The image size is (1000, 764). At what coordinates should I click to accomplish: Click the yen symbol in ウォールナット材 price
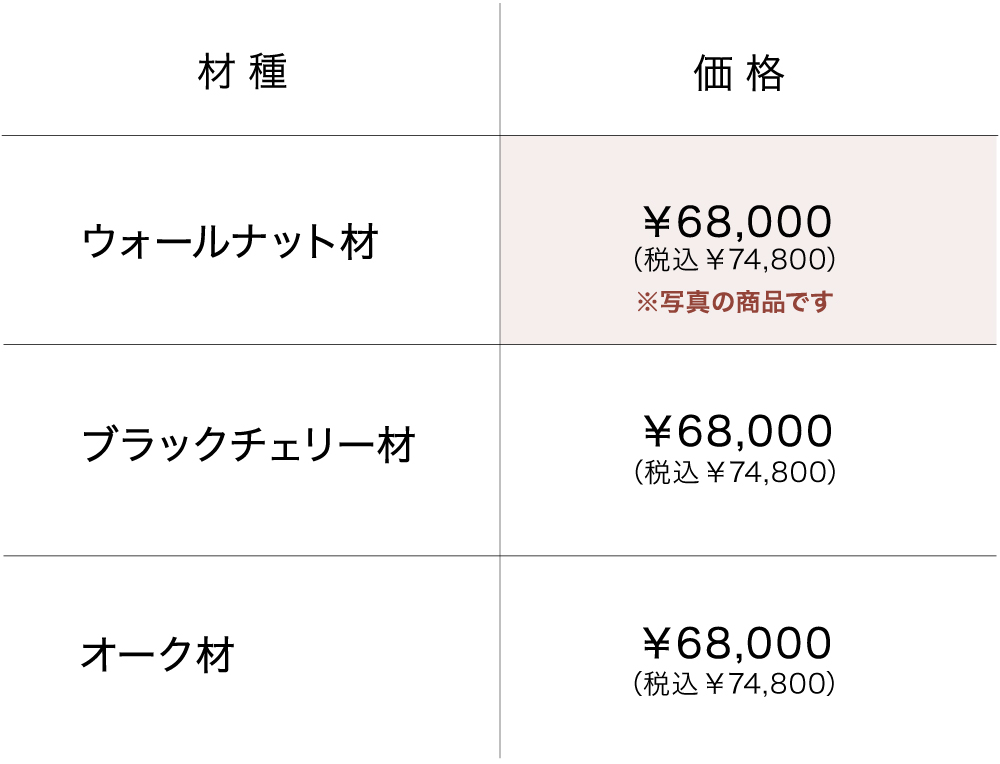pos(657,221)
